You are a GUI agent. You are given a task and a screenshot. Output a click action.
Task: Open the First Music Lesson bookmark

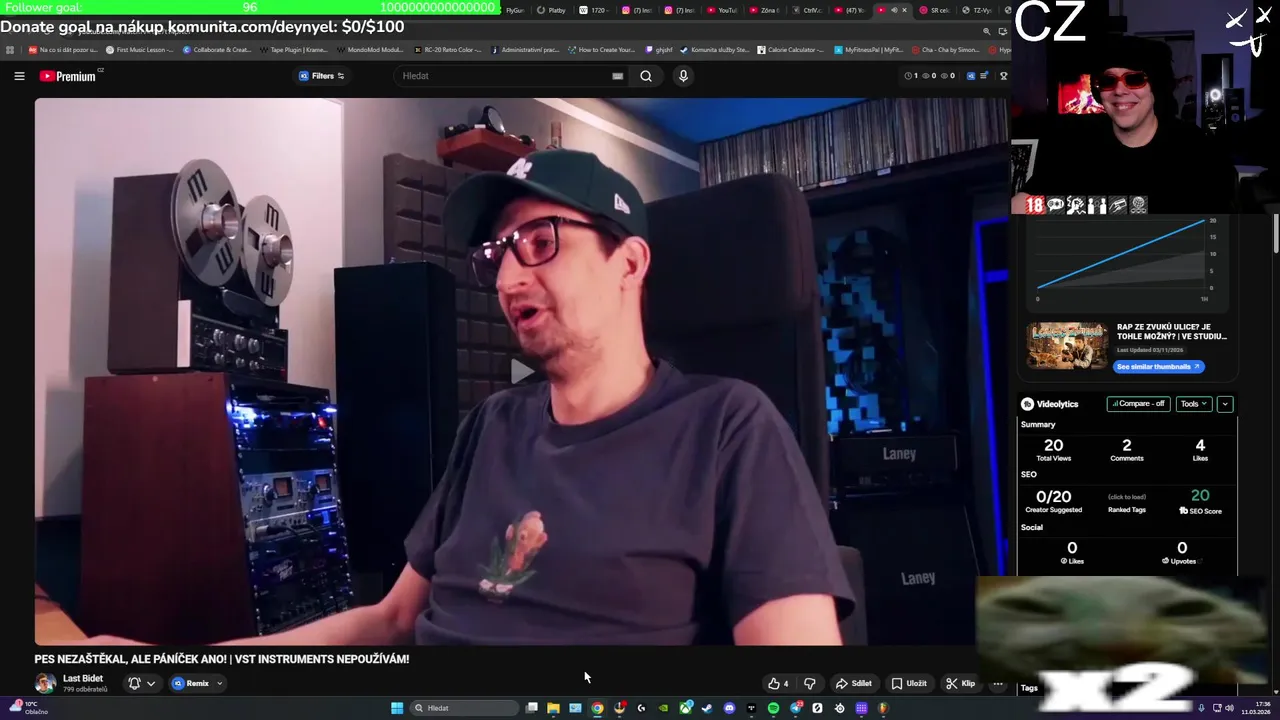(x=138, y=49)
